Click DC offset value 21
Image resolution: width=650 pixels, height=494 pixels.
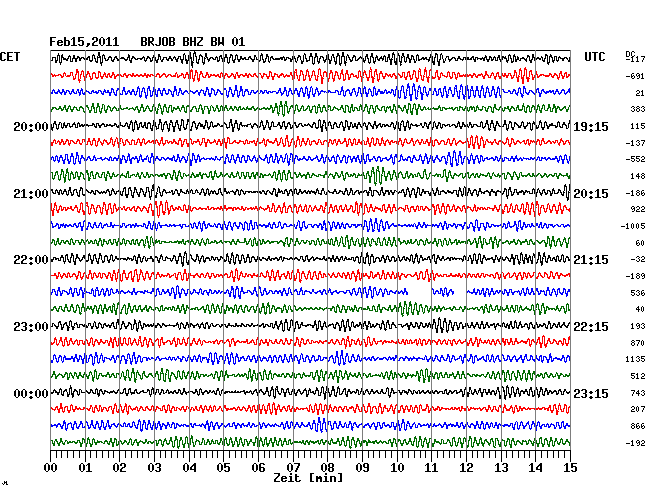[x=640, y=93]
